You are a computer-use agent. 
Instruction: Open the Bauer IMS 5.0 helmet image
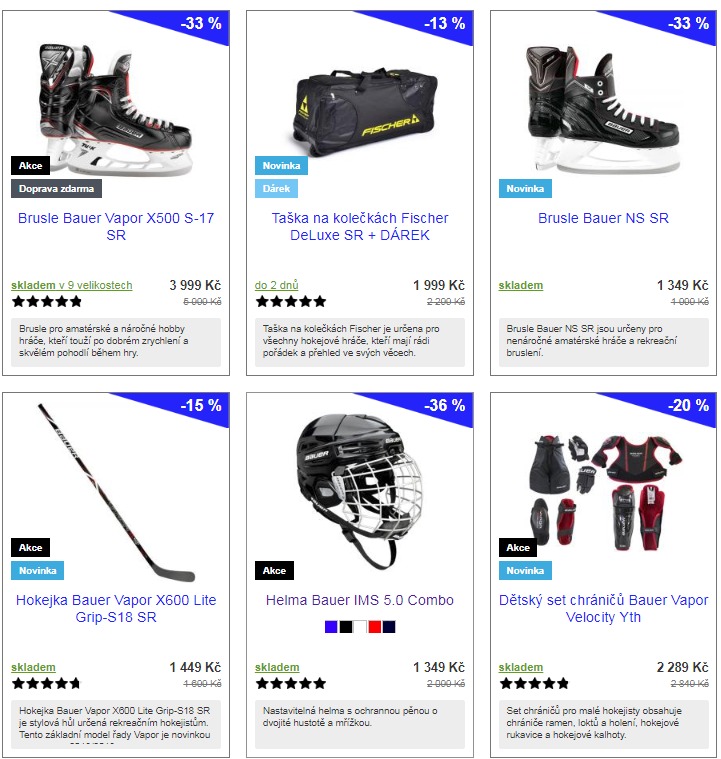pos(359,491)
